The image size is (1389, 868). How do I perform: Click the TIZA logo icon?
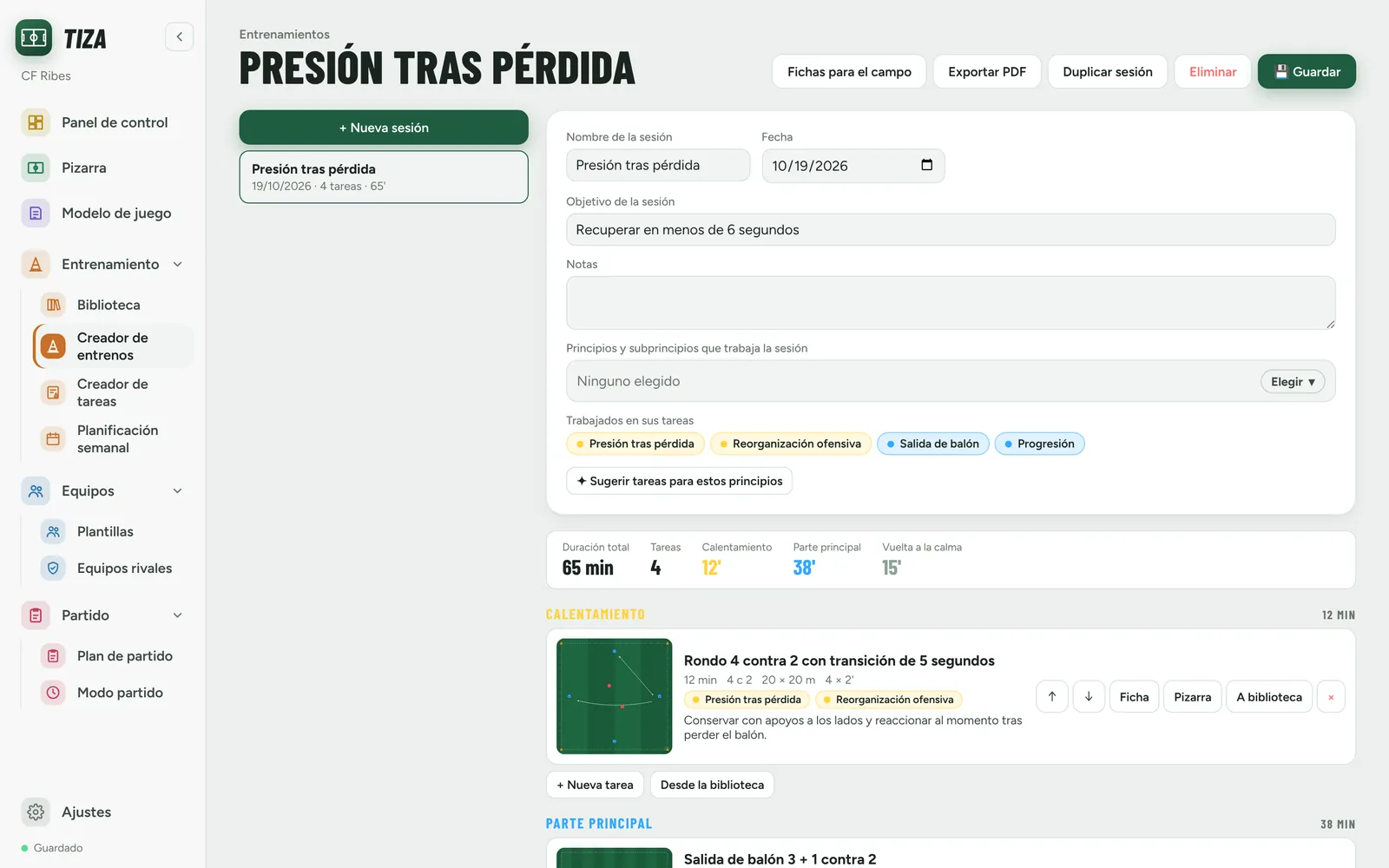tap(34, 37)
